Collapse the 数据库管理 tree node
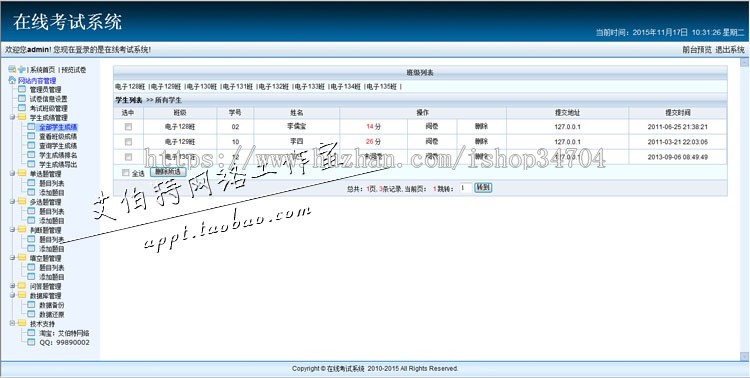The height and width of the screenshot is (378, 750). 12,296
